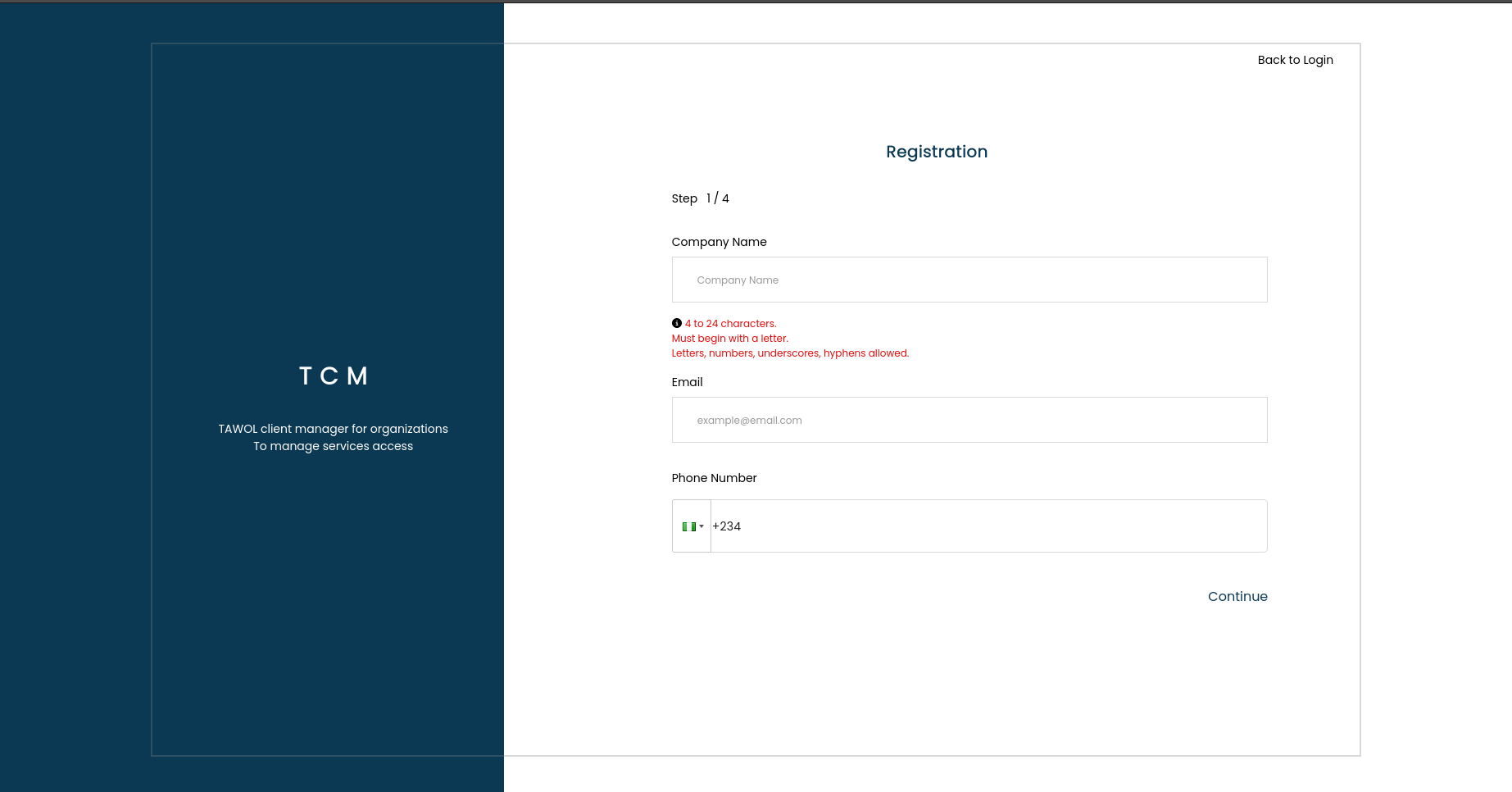Image resolution: width=1512 pixels, height=792 pixels.
Task: Open the country flag code dropdown
Action: (692, 526)
